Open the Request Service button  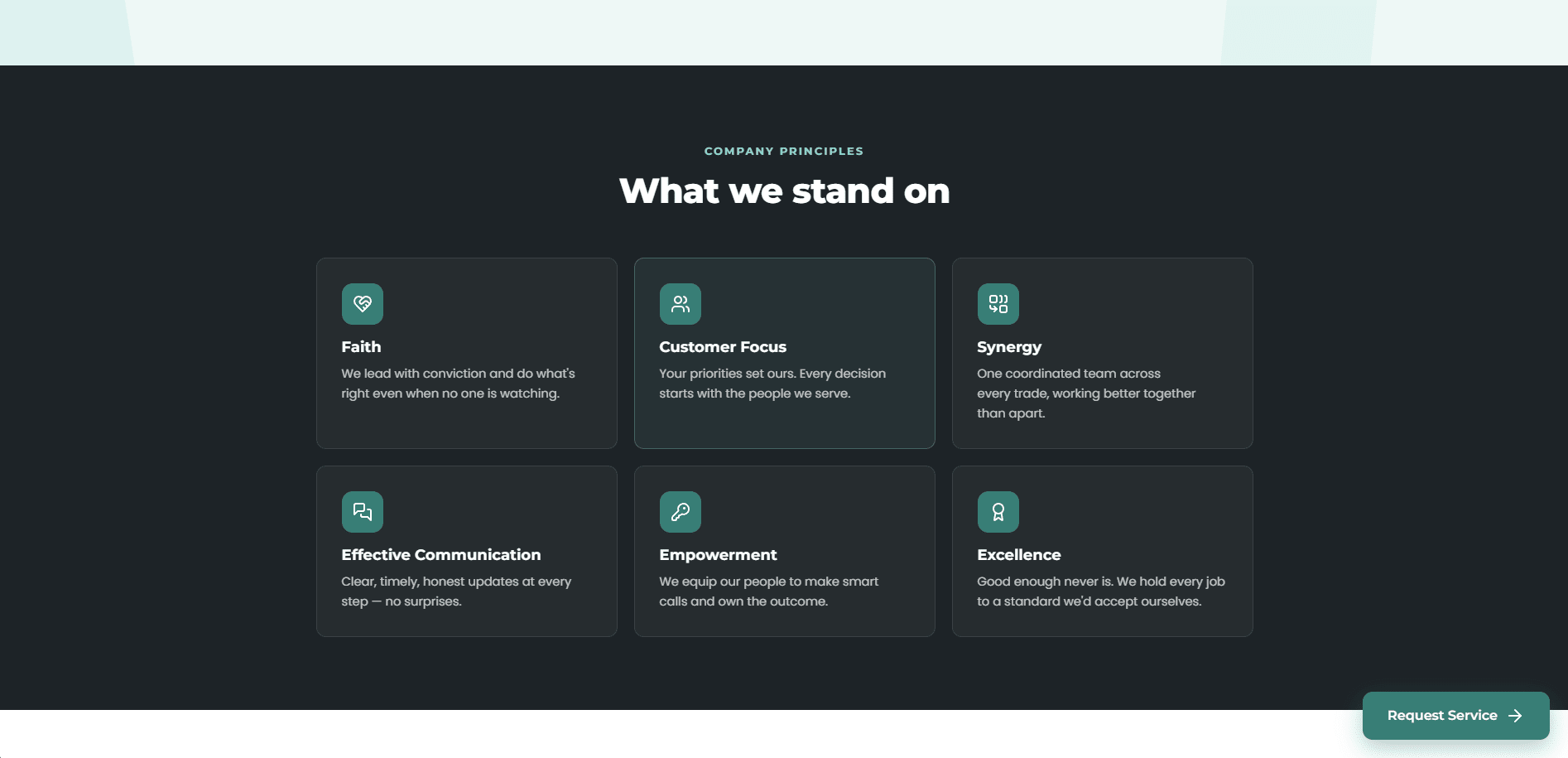(1456, 716)
